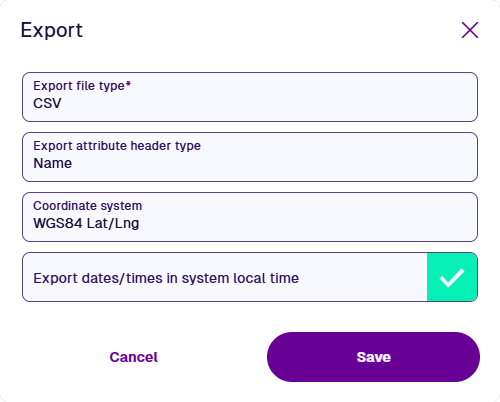Image resolution: width=500 pixels, height=402 pixels.
Task: Click the Export dialog title
Action: [x=52, y=30]
